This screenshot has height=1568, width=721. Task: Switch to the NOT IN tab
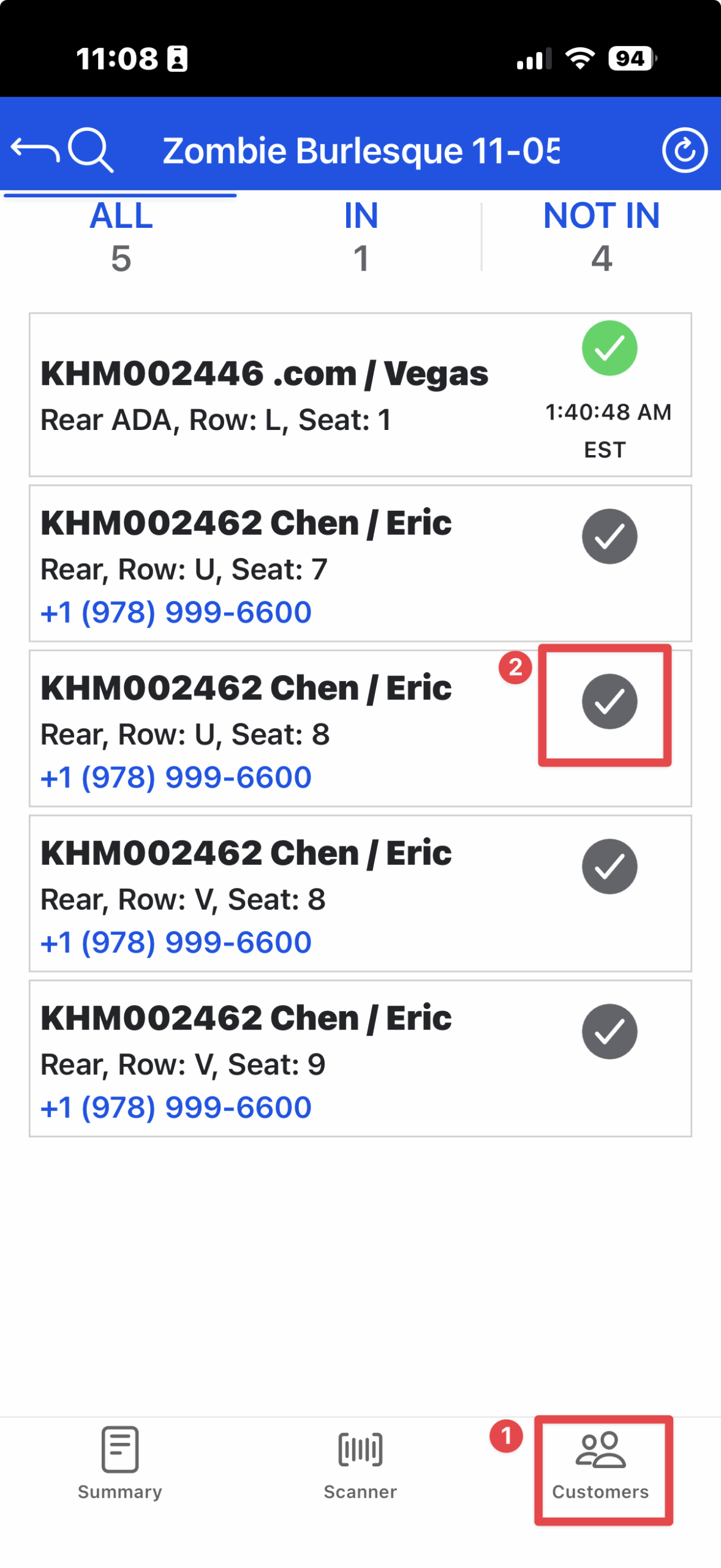601,236
